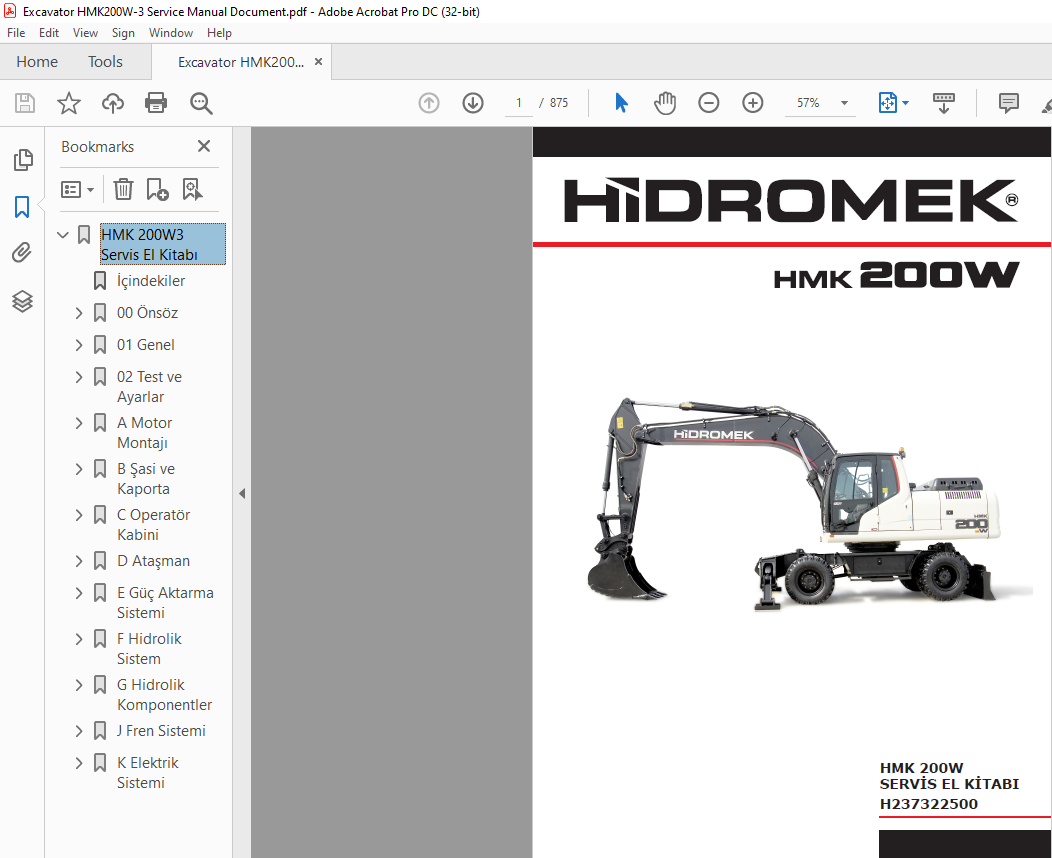Open the find text magnifier icon
Image resolution: width=1052 pixels, height=858 pixels.
[x=201, y=103]
